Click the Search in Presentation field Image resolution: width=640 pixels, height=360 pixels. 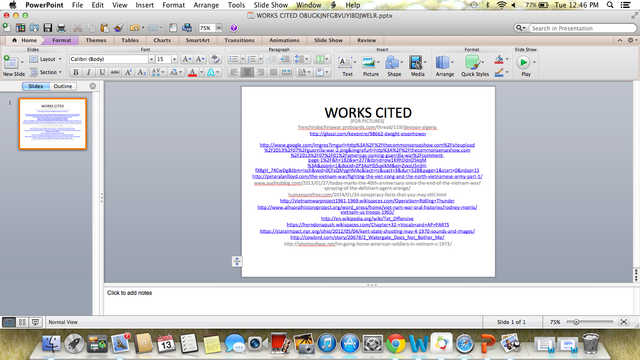582,28
